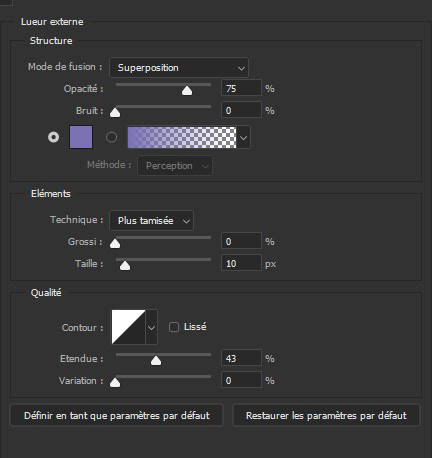
Task: Open the purple glow color swatch
Action: pyautogui.click(x=81, y=137)
